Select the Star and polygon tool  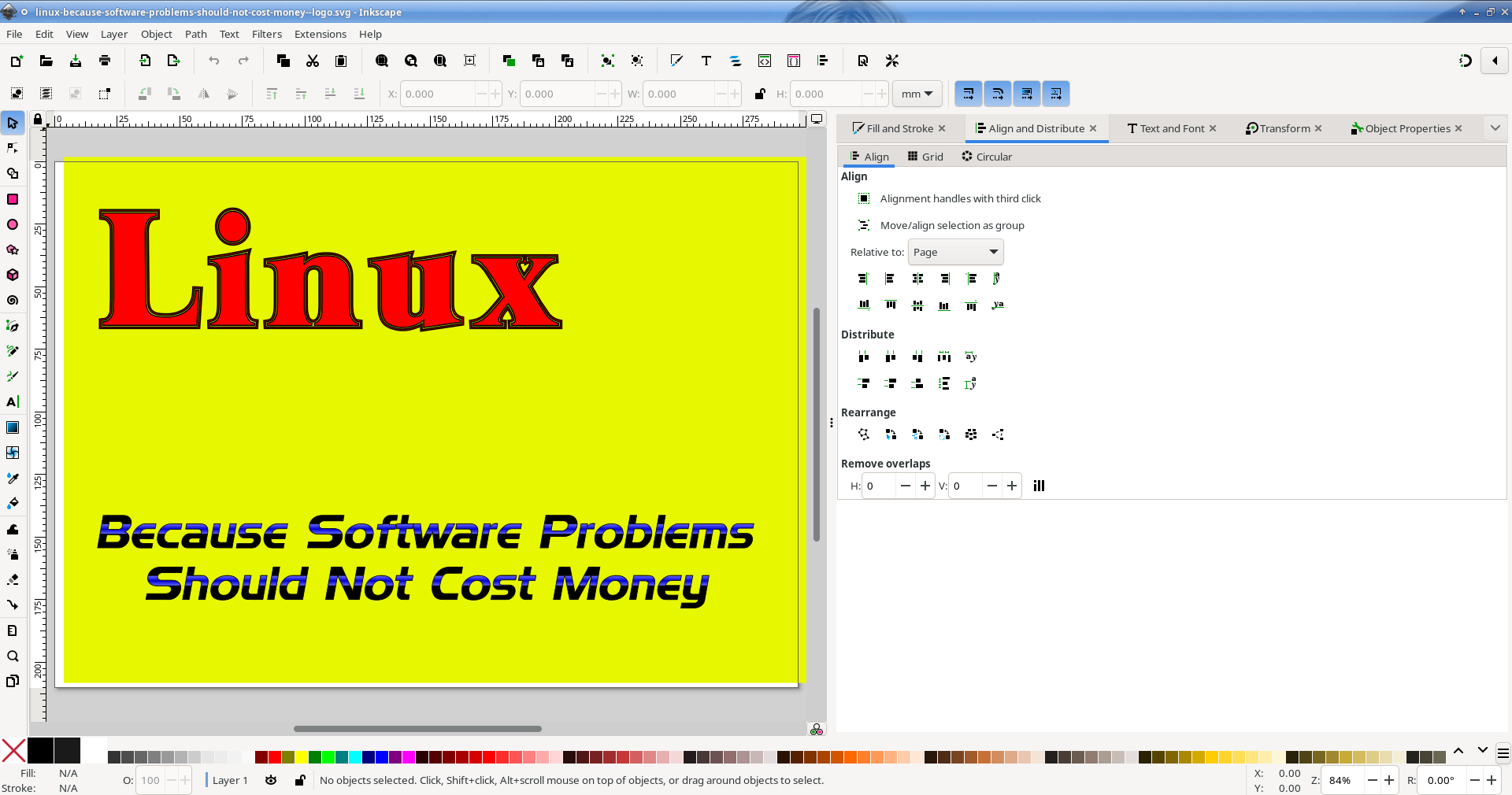13,250
